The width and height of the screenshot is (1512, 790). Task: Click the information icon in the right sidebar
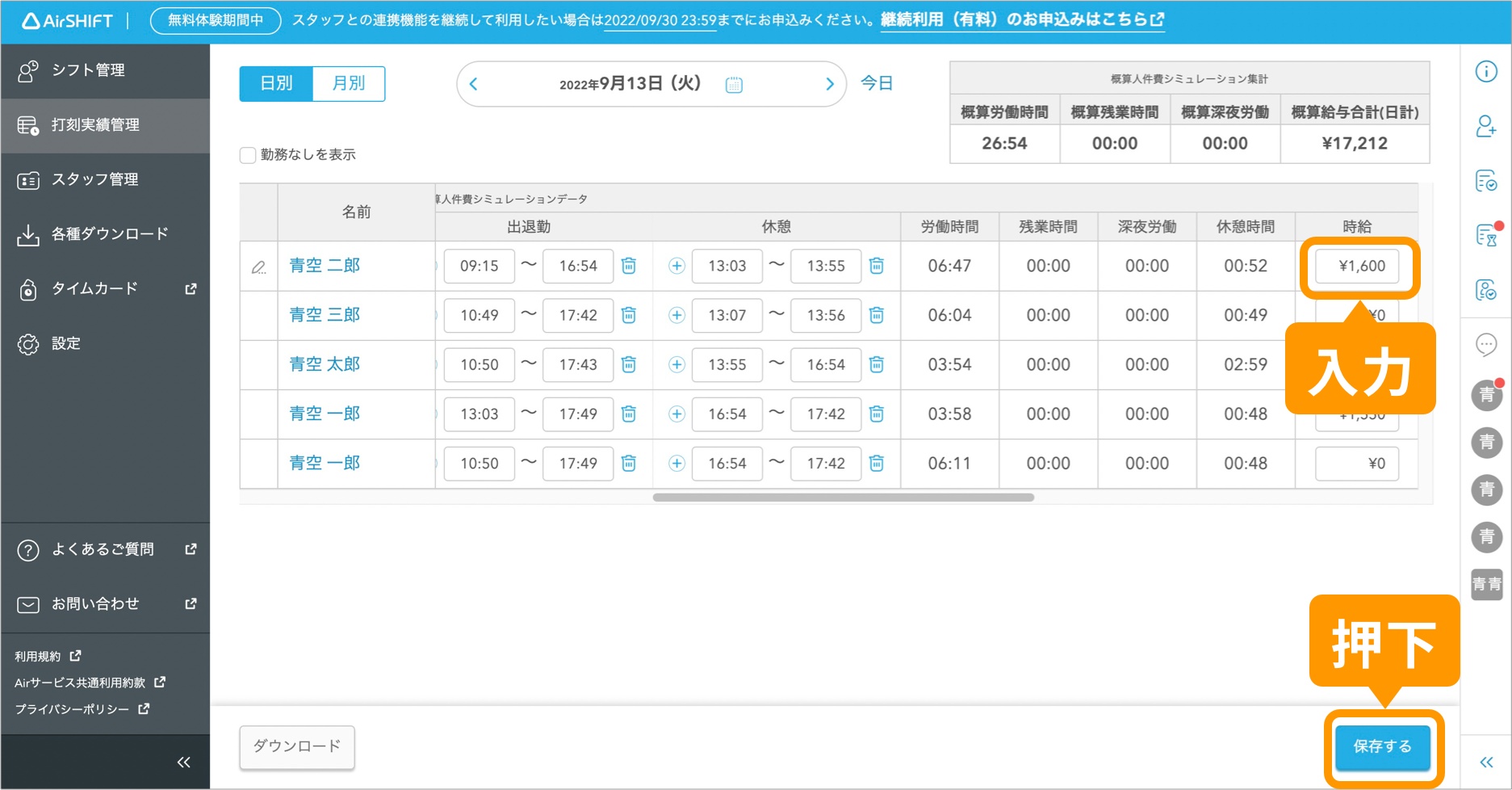tap(1486, 71)
